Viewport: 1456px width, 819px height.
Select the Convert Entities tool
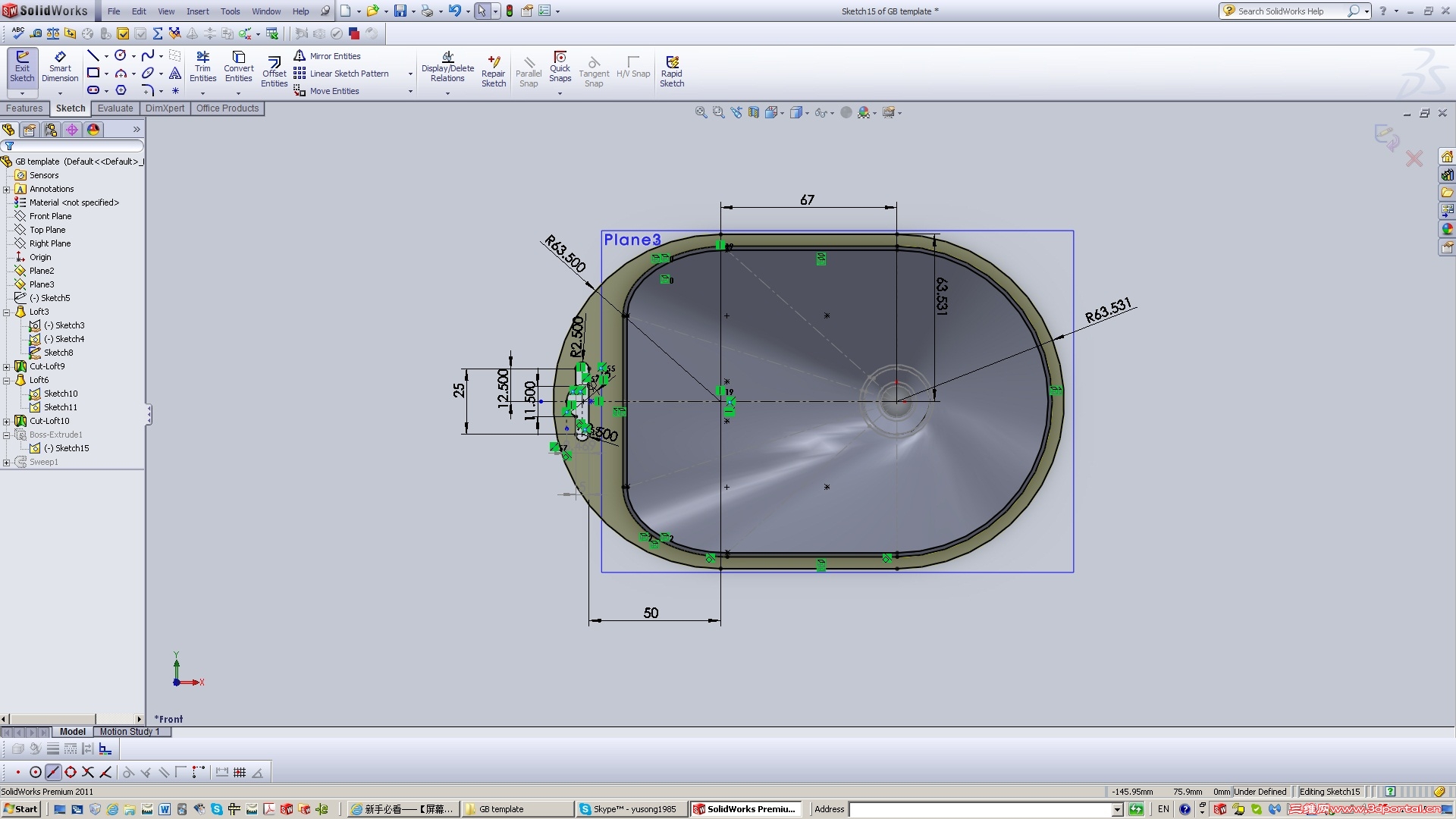tap(238, 67)
